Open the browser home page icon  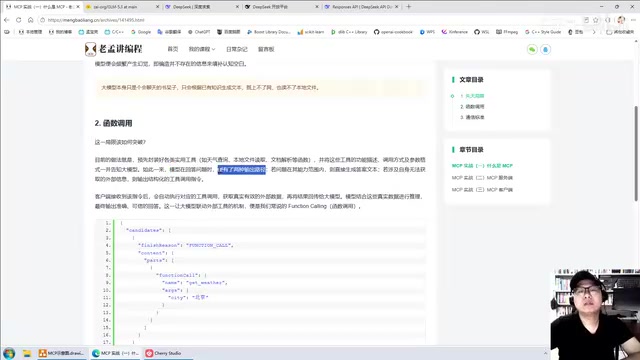pos(31,20)
